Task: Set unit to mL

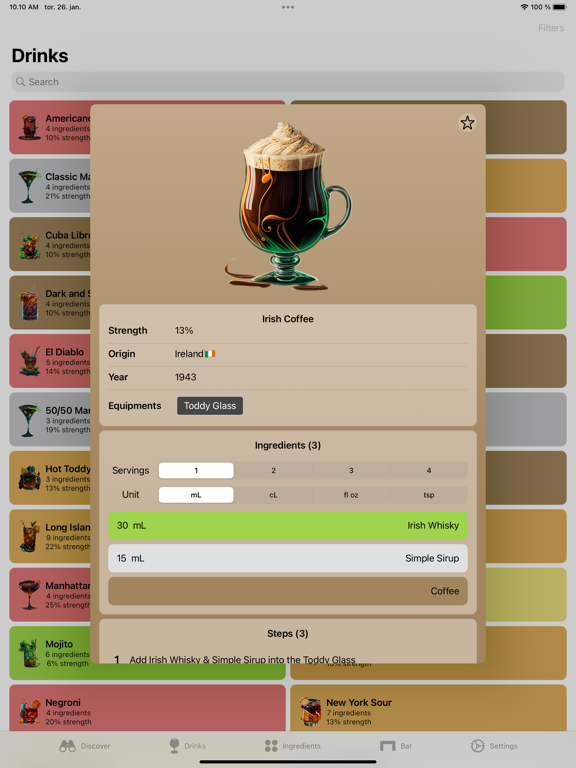Action: [196, 495]
